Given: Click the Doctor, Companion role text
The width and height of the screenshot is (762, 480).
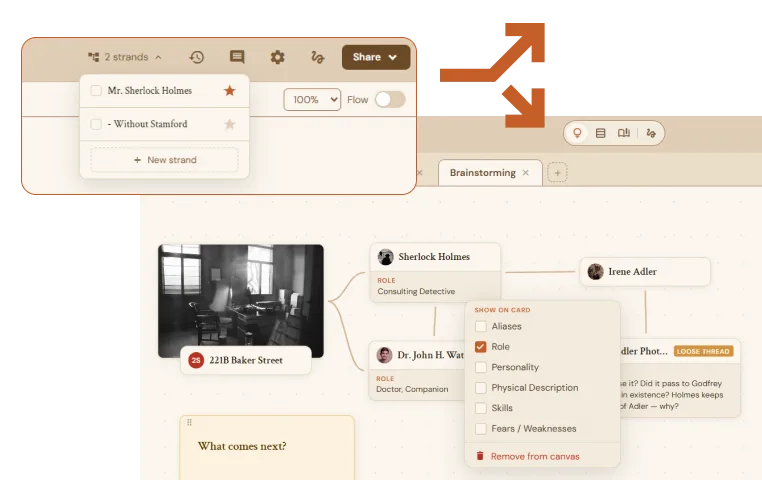Looking at the screenshot, I should [x=412, y=389].
